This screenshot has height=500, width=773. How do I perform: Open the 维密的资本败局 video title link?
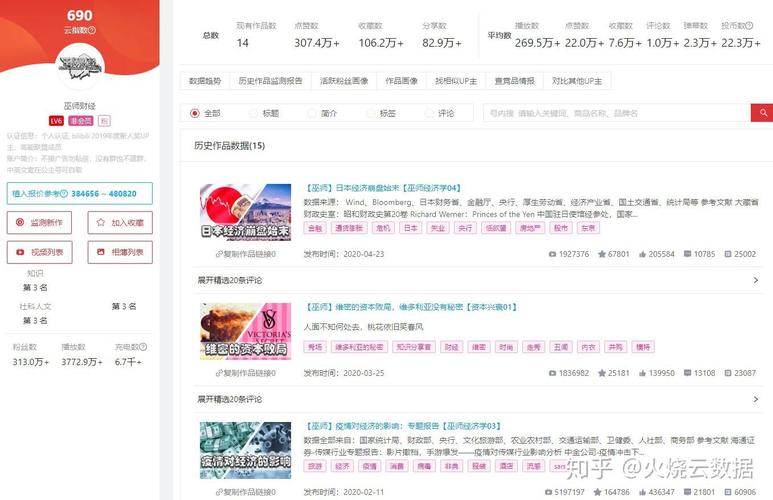point(411,307)
